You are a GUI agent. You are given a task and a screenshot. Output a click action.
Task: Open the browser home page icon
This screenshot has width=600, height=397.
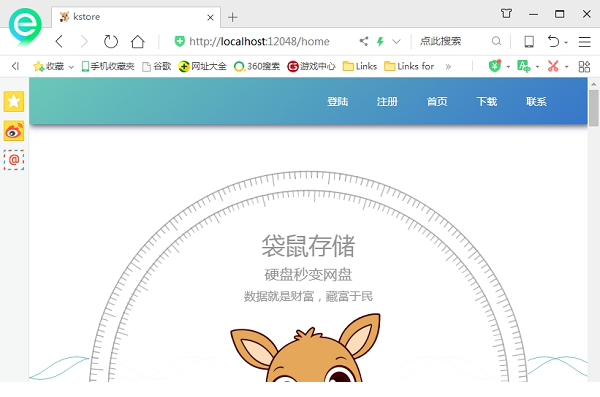[x=138, y=41]
